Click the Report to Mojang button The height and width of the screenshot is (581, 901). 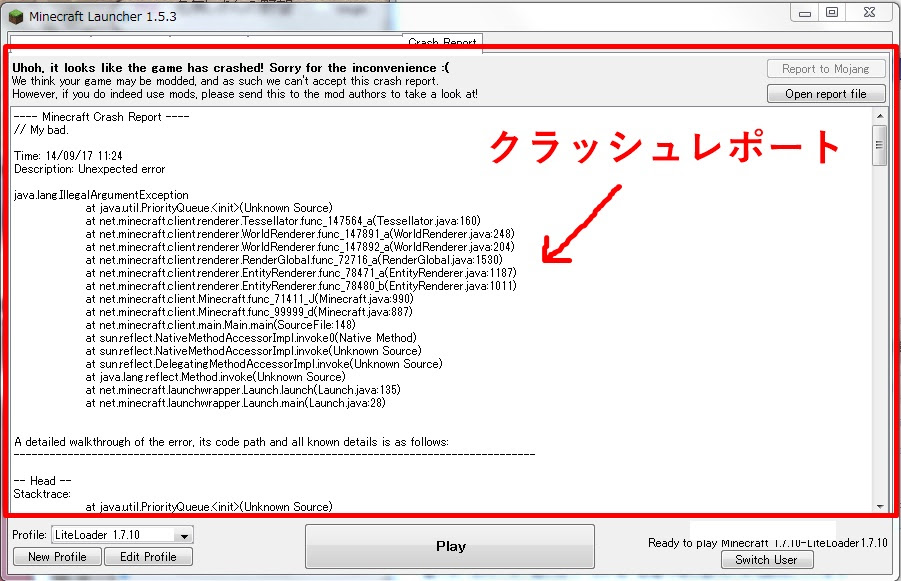click(826, 69)
